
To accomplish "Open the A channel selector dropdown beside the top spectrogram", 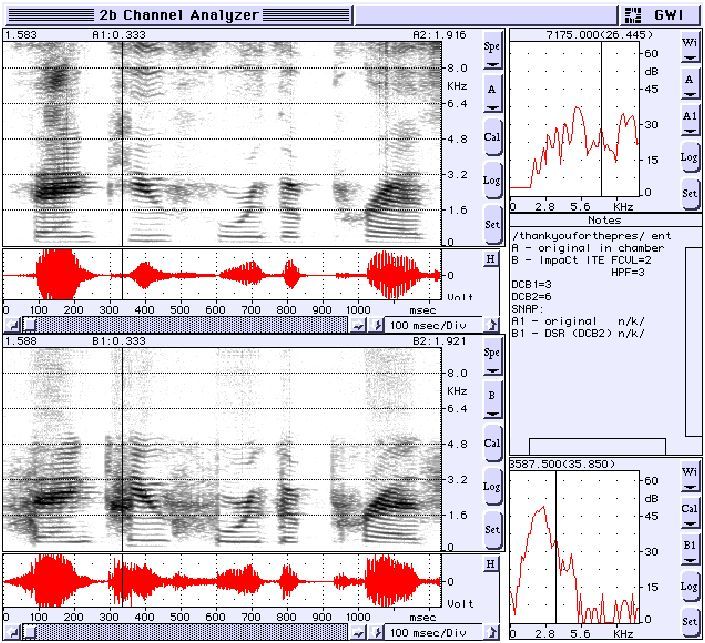I will pos(492,94).
